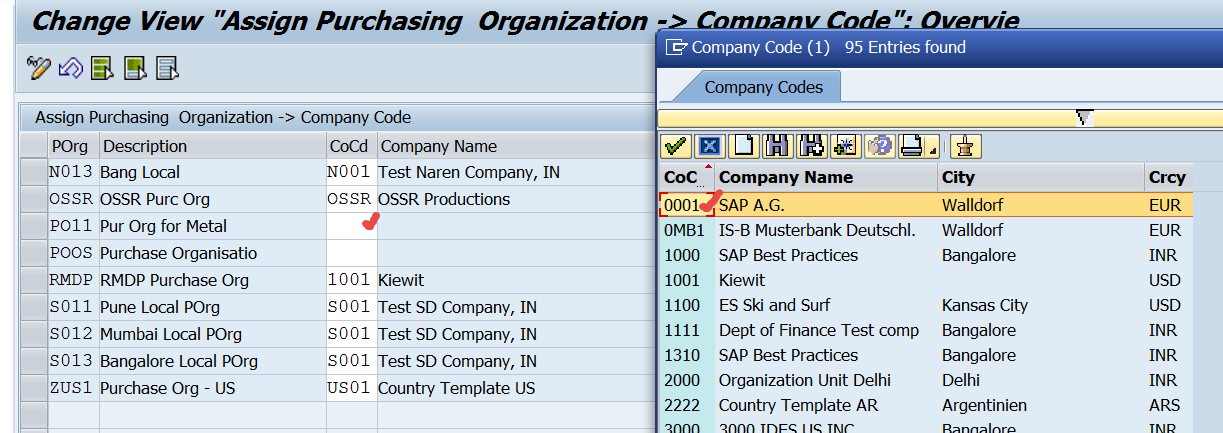Click the popup Company Name column header

(826, 177)
